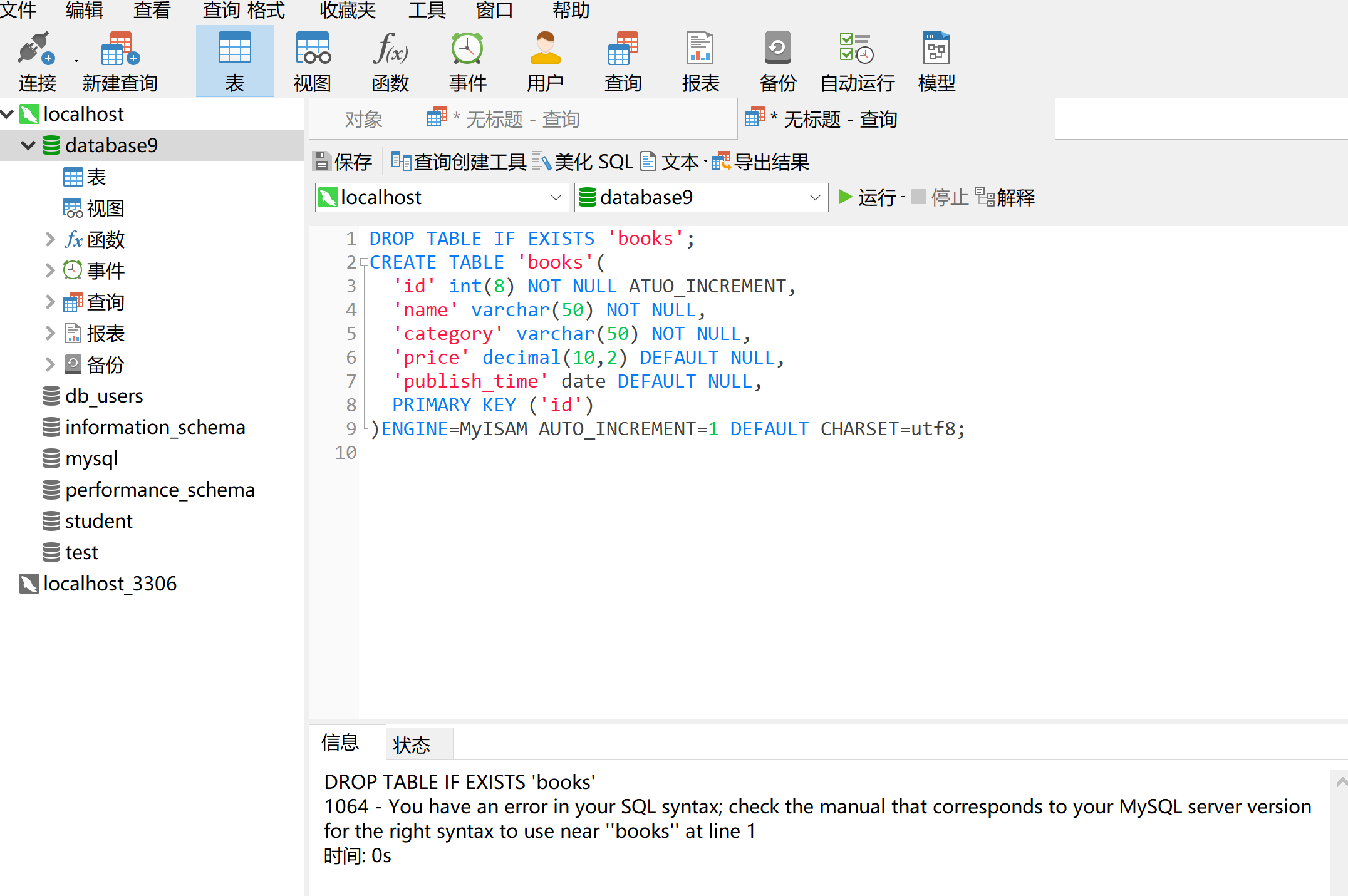Select the 视图 item under database9

94,208
